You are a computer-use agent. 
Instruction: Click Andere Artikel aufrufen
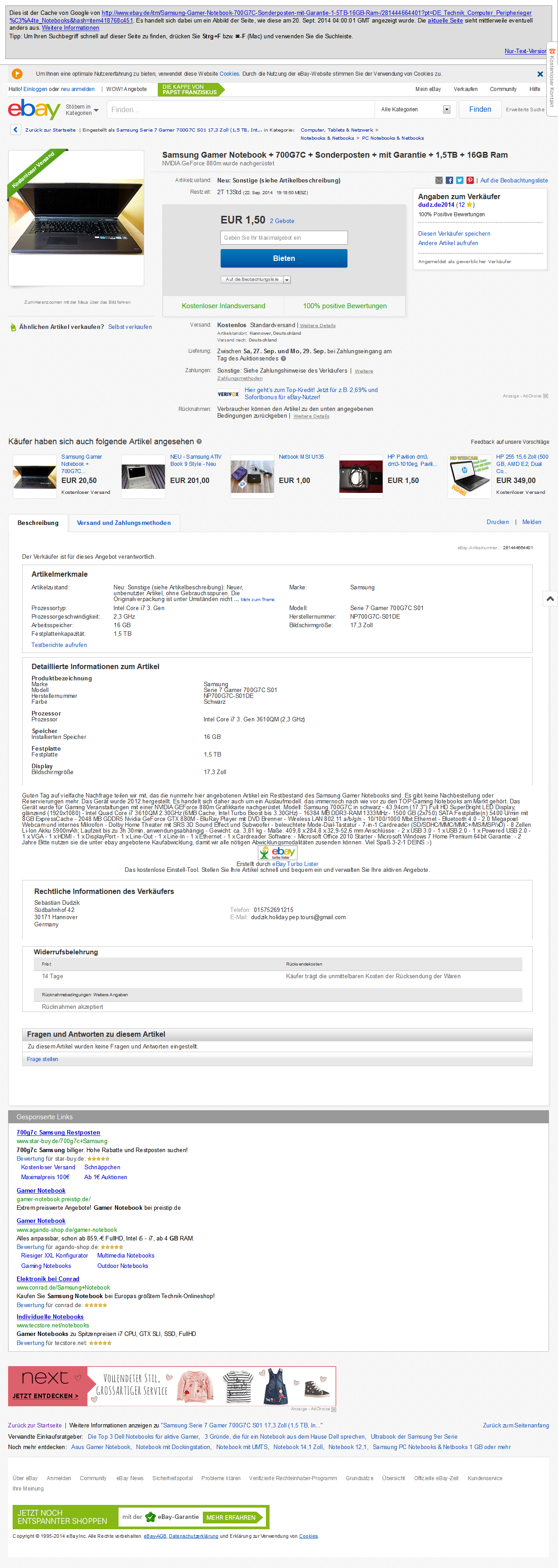click(448, 243)
